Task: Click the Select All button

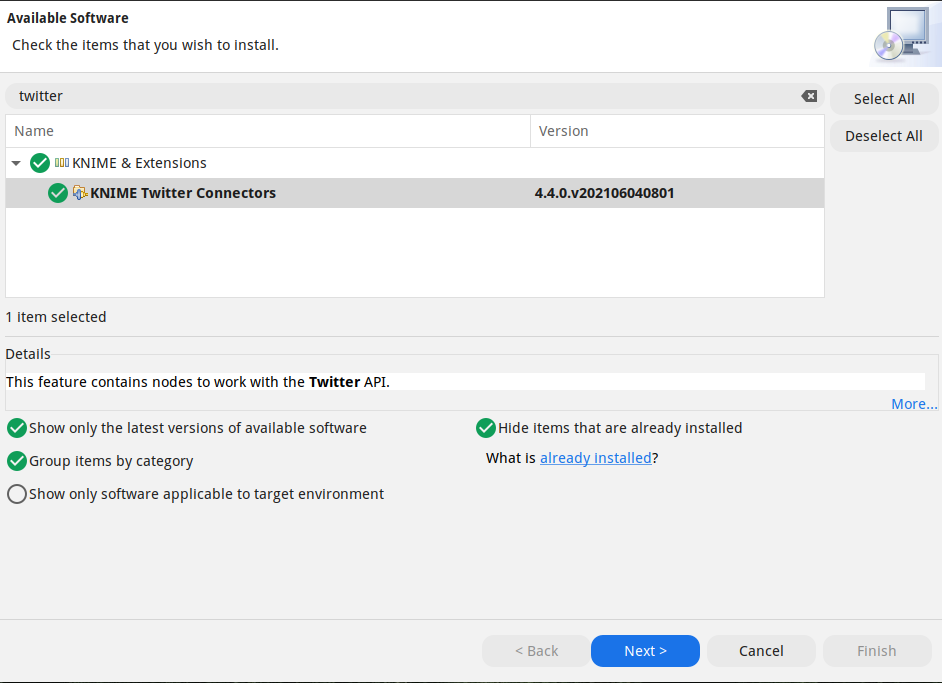Action: (x=884, y=98)
